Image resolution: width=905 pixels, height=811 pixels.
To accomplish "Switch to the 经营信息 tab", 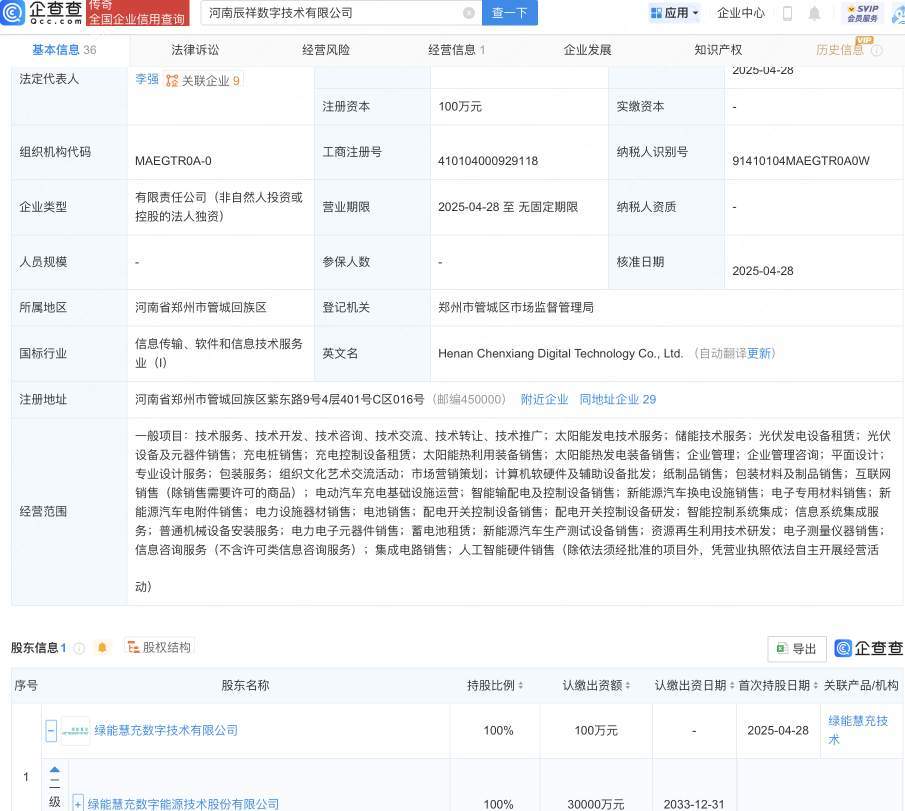I will 457,50.
